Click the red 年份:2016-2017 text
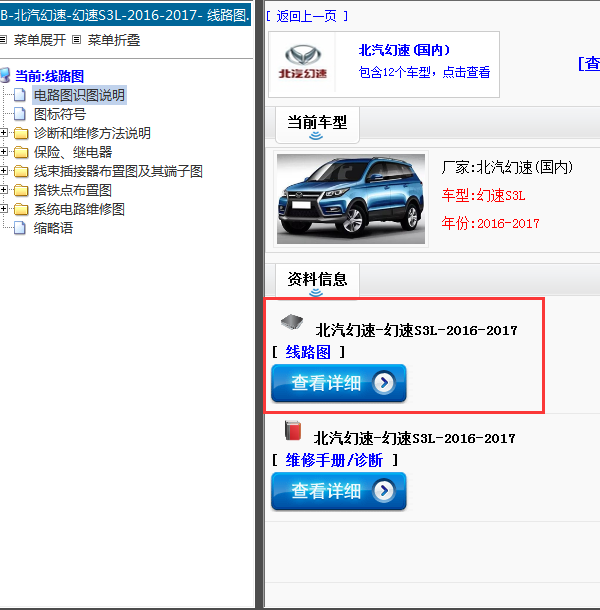 pos(490,223)
